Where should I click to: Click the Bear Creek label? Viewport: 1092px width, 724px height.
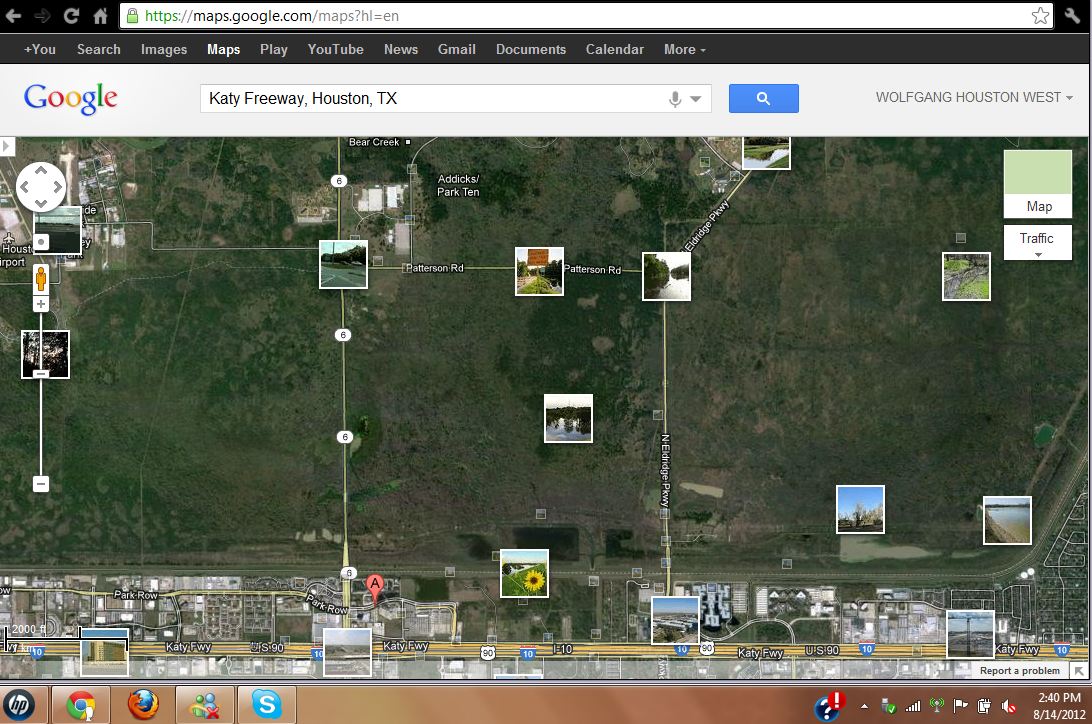point(374,142)
